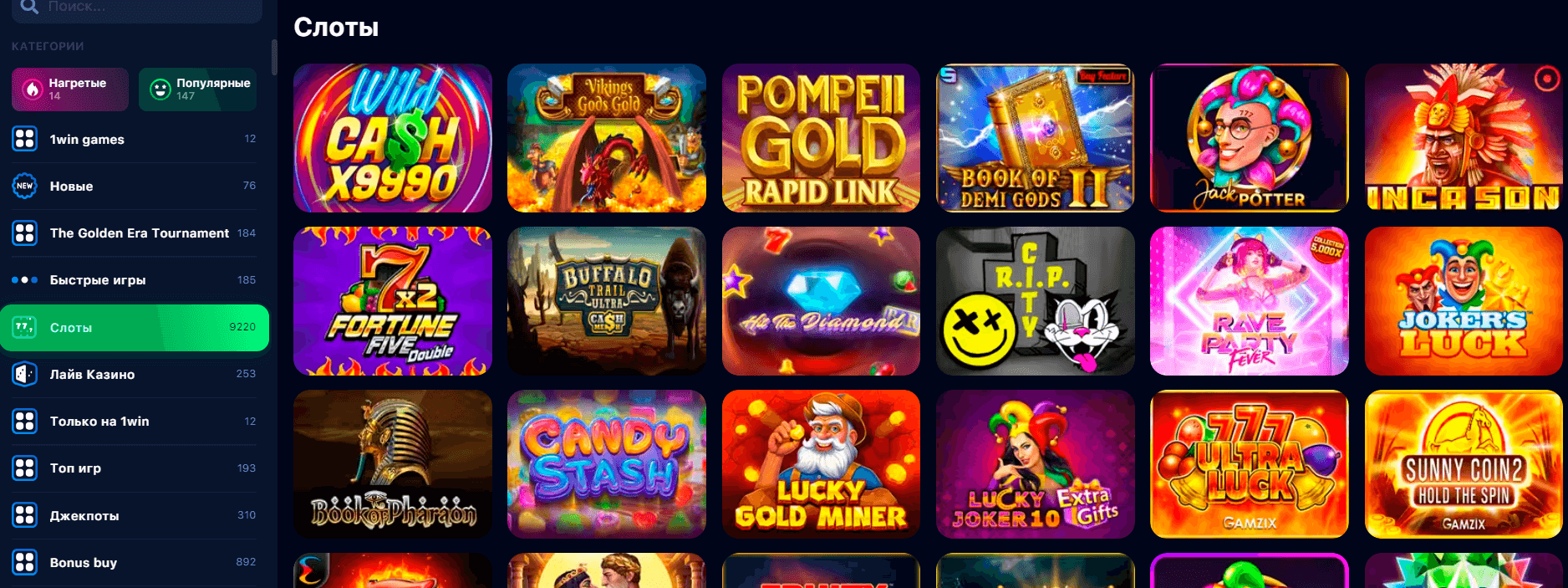Image resolution: width=1568 pixels, height=588 pixels.
Task: Click the search magnifier icon
Action: (29, 7)
